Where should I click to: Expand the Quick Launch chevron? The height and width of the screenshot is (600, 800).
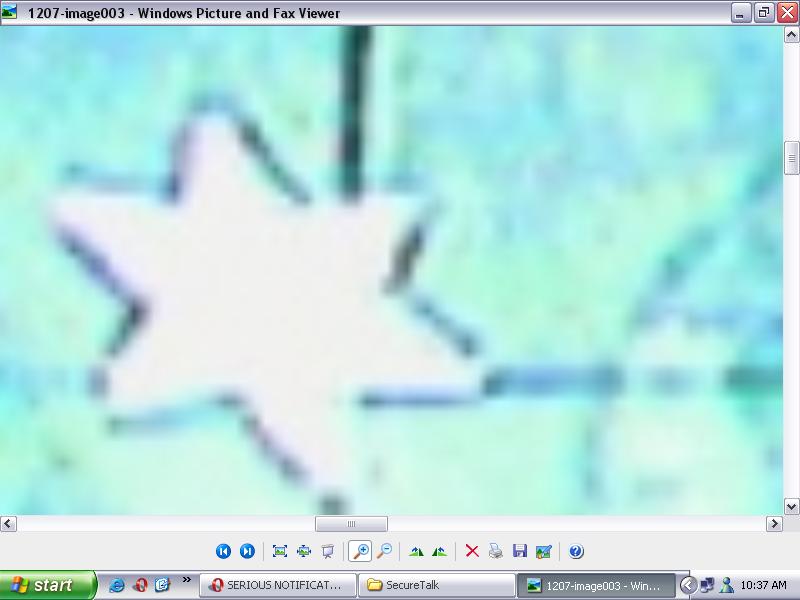pyautogui.click(x=186, y=579)
